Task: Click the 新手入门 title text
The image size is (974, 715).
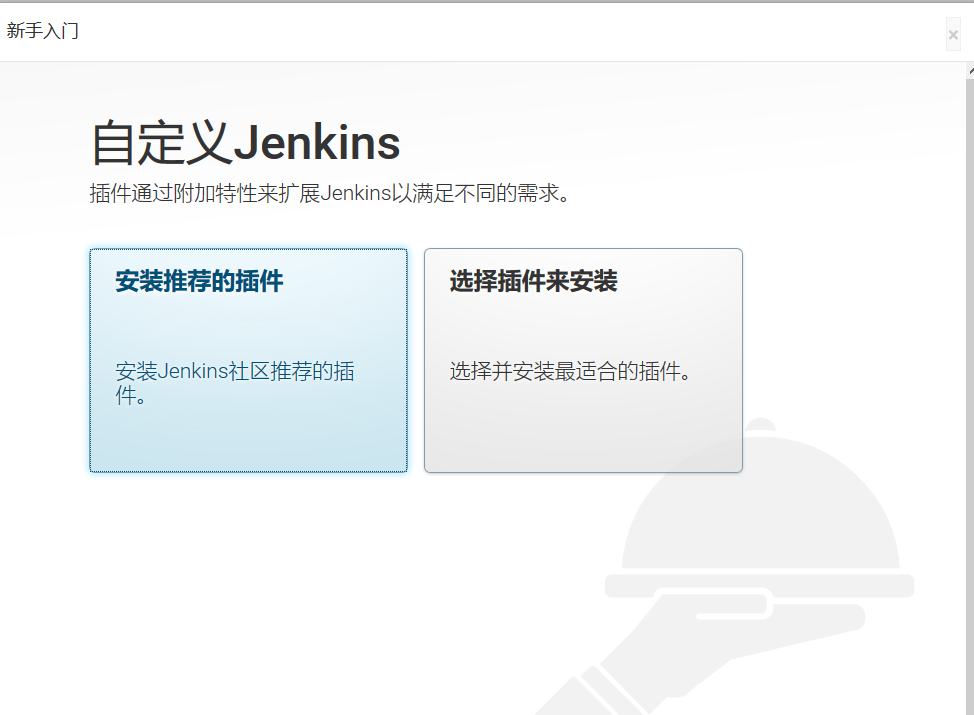Action: 42,30
